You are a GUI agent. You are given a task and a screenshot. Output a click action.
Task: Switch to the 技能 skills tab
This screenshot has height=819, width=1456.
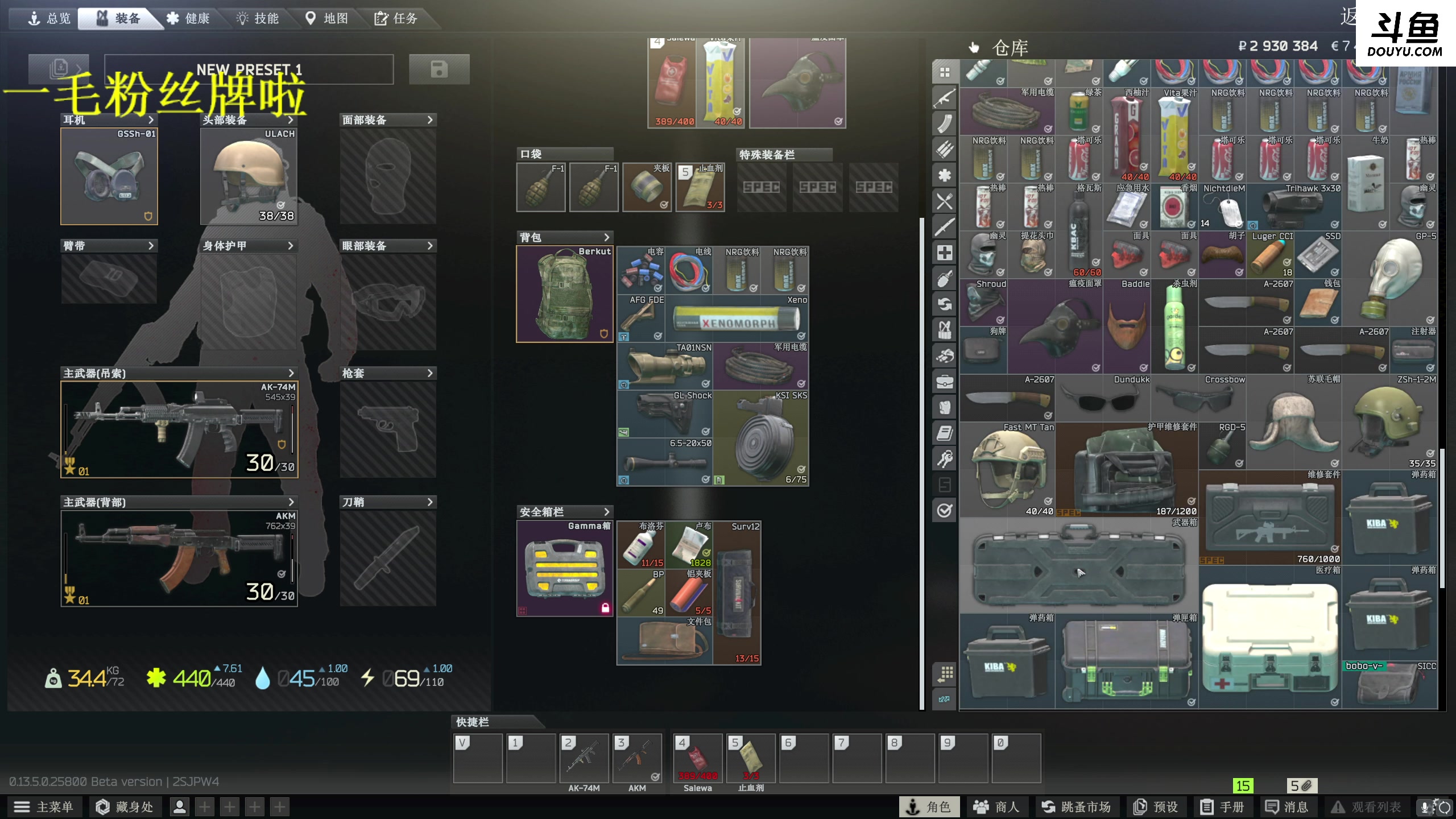[258, 18]
